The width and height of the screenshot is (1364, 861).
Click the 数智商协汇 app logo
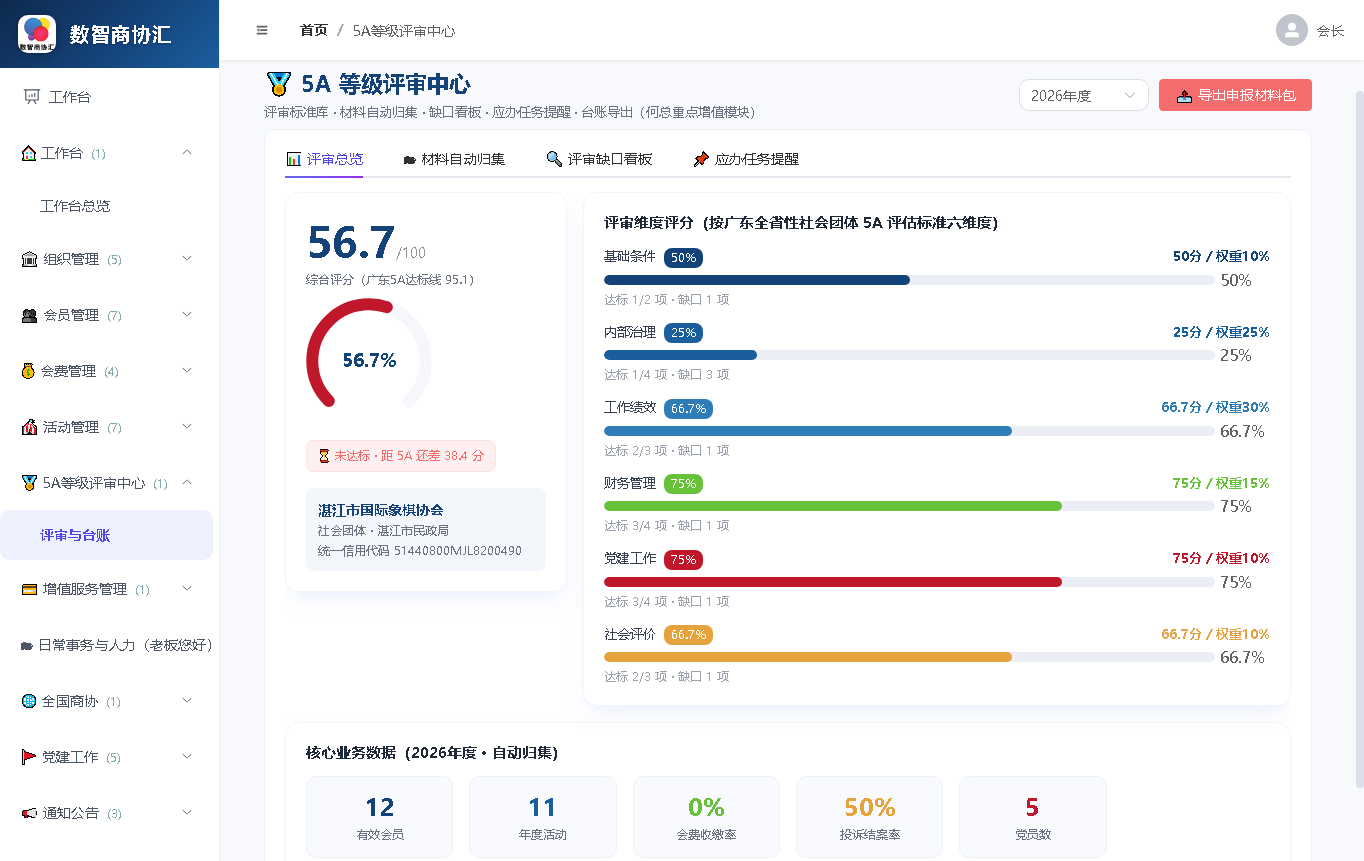(x=37, y=34)
